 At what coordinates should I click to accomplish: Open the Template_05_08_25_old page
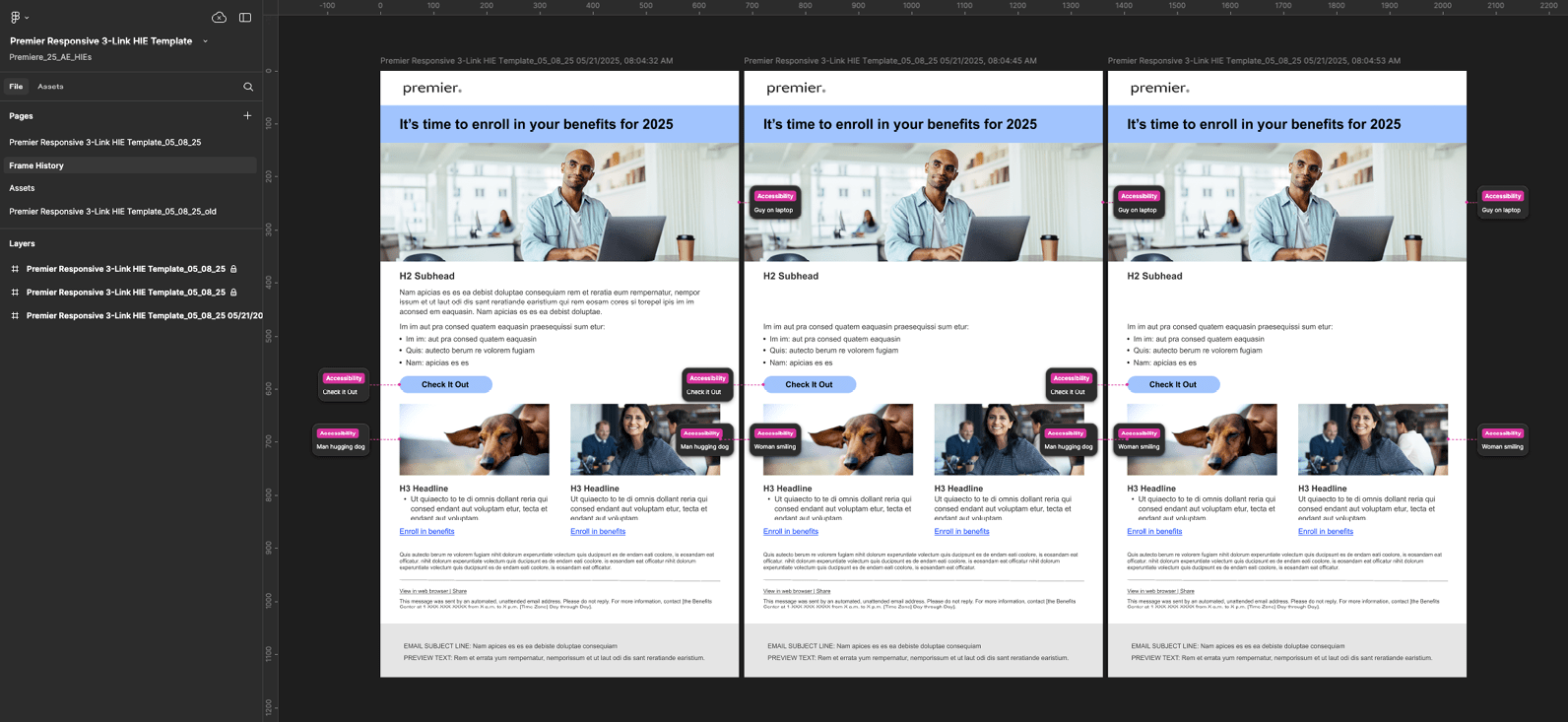point(112,212)
